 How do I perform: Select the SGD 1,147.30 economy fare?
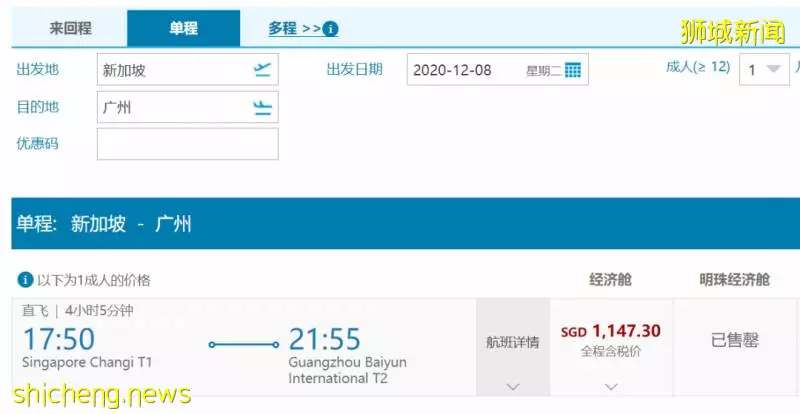(611, 331)
